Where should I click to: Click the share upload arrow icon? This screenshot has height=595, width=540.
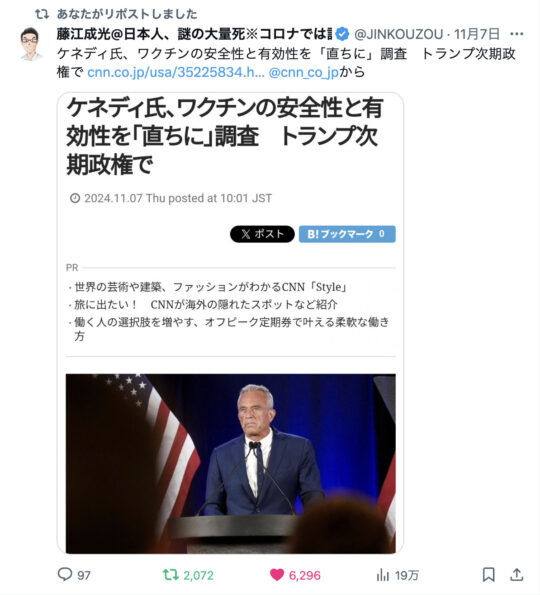(x=517, y=575)
